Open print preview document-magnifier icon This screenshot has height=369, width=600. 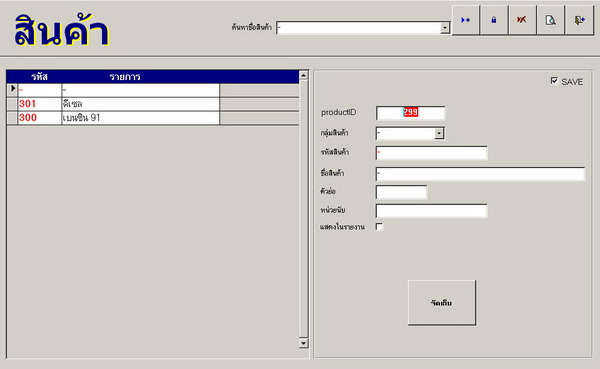(550, 20)
